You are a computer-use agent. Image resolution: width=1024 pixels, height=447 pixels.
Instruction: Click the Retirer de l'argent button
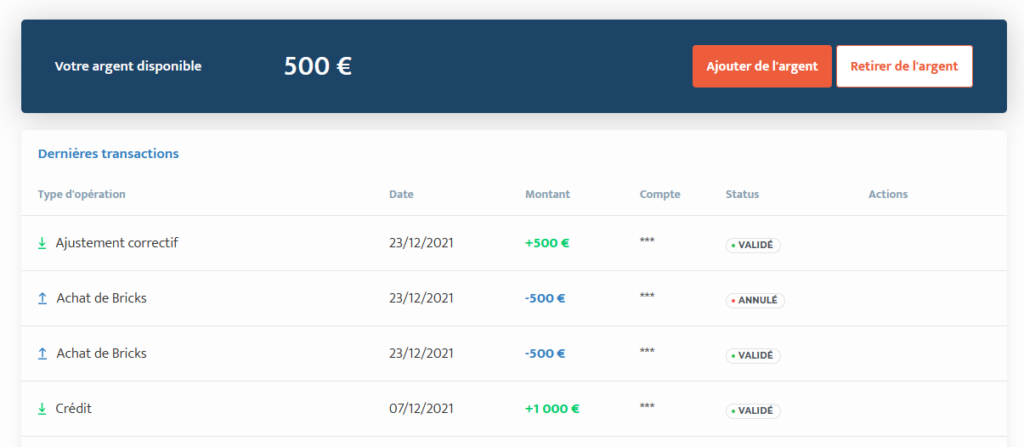tap(904, 66)
